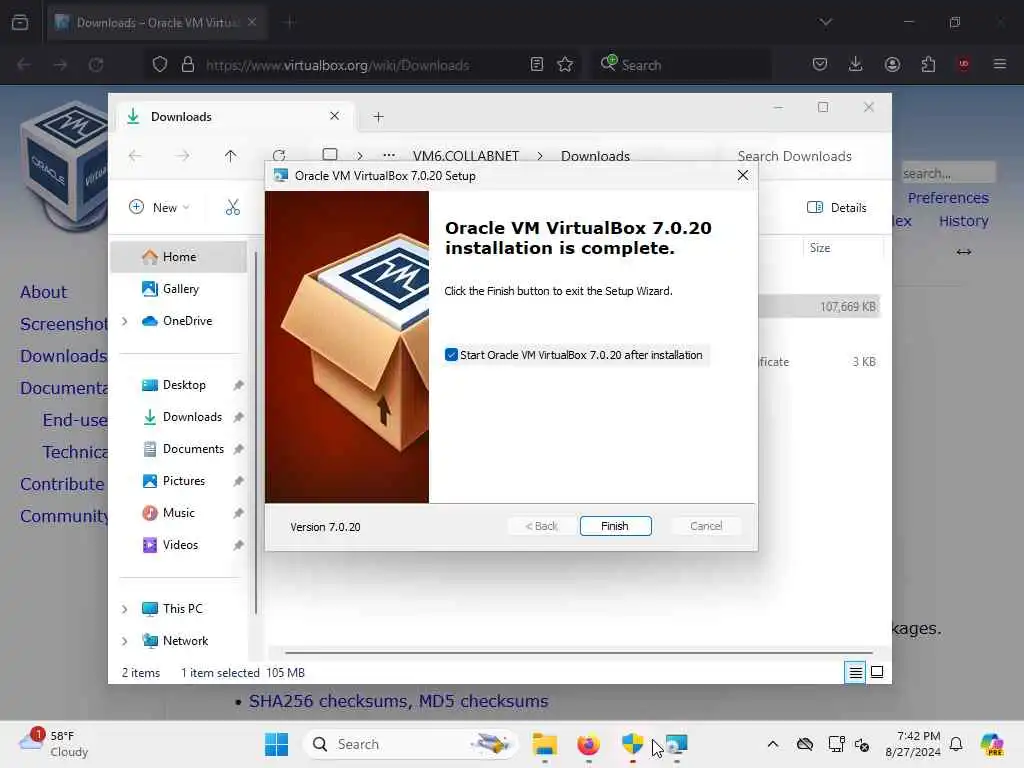The width and height of the screenshot is (1024, 768).
Task: Click the Explorer back arrow
Action: tap(135, 156)
